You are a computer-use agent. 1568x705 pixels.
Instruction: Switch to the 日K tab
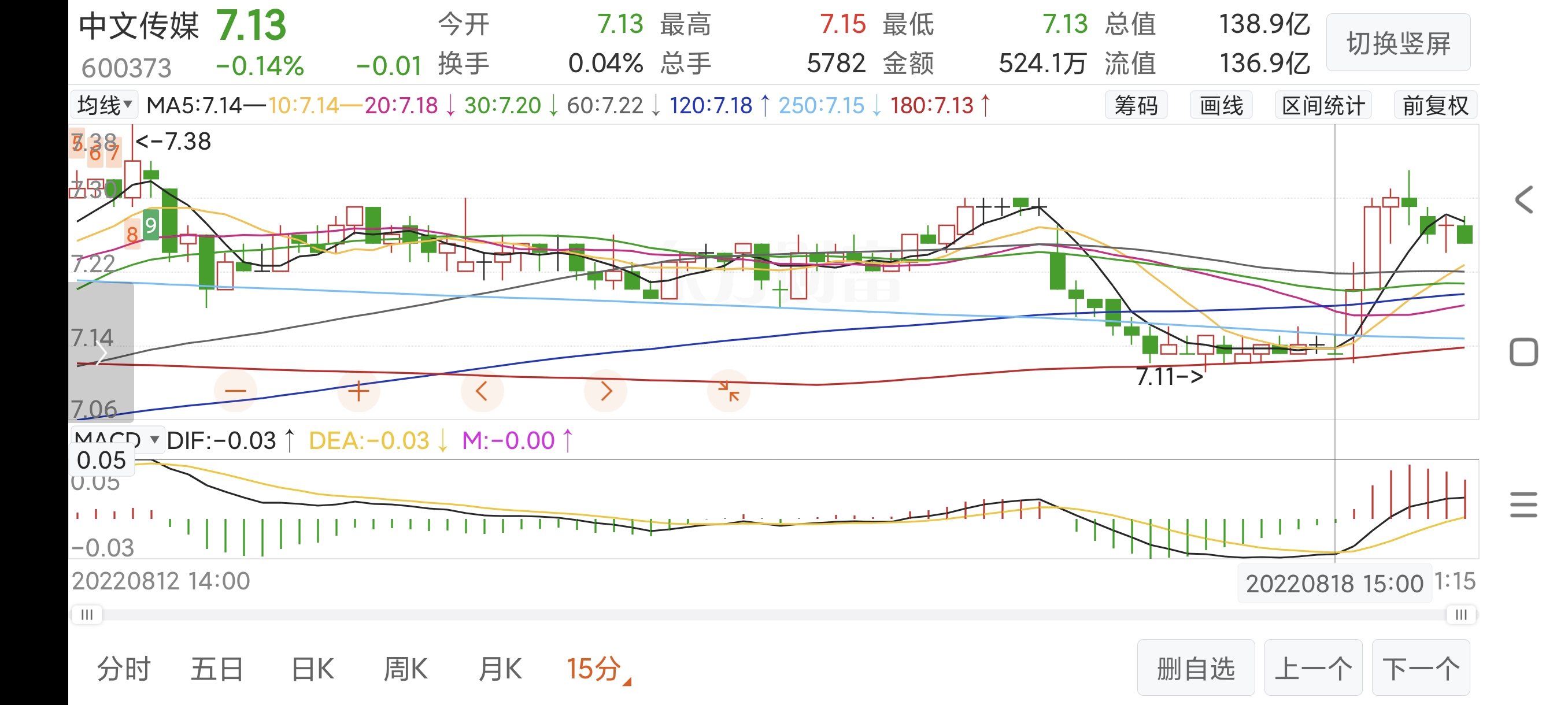[x=312, y=669]
